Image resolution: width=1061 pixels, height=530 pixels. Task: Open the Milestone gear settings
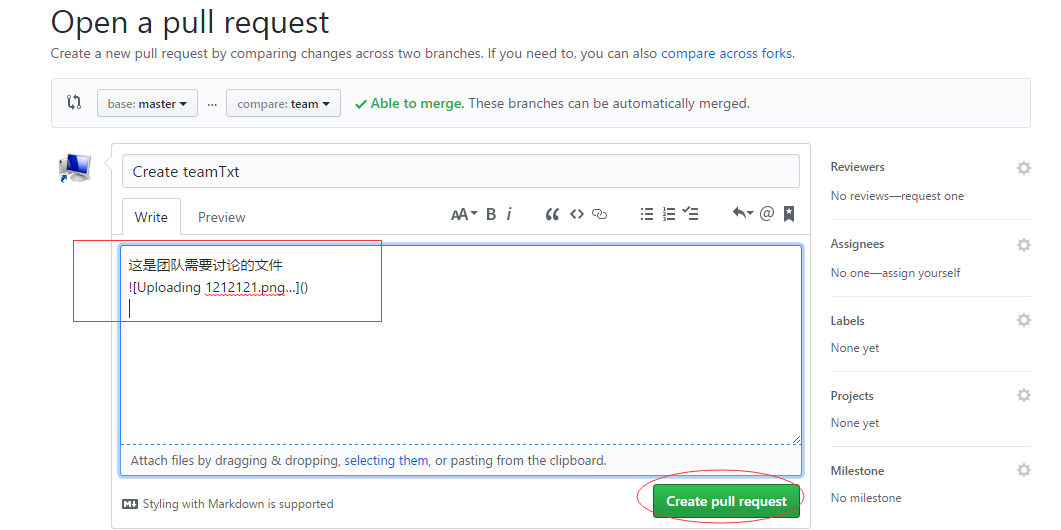coord(1024,470)
